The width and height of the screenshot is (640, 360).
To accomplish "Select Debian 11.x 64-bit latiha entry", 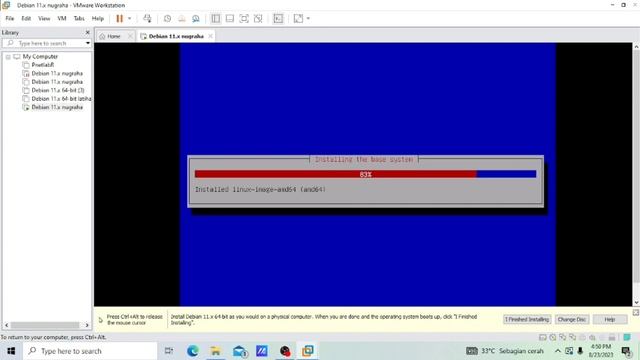I will 57,99.
